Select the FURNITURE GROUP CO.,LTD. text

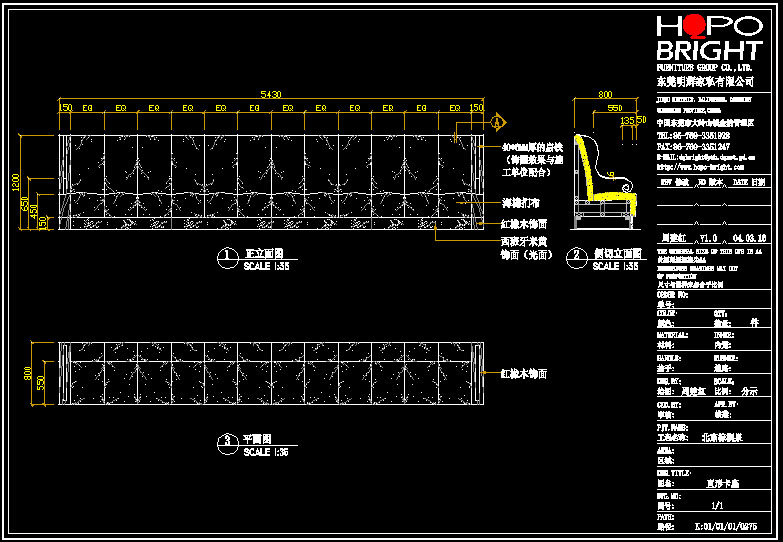[x=705, y=67]
